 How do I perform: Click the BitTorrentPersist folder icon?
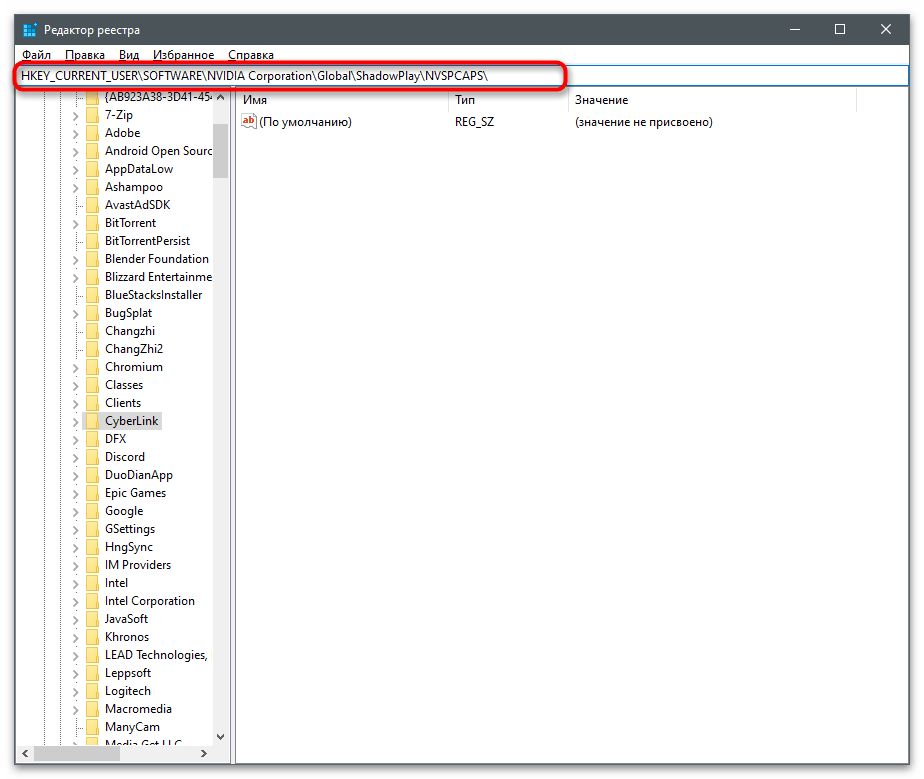coord(93,241)
